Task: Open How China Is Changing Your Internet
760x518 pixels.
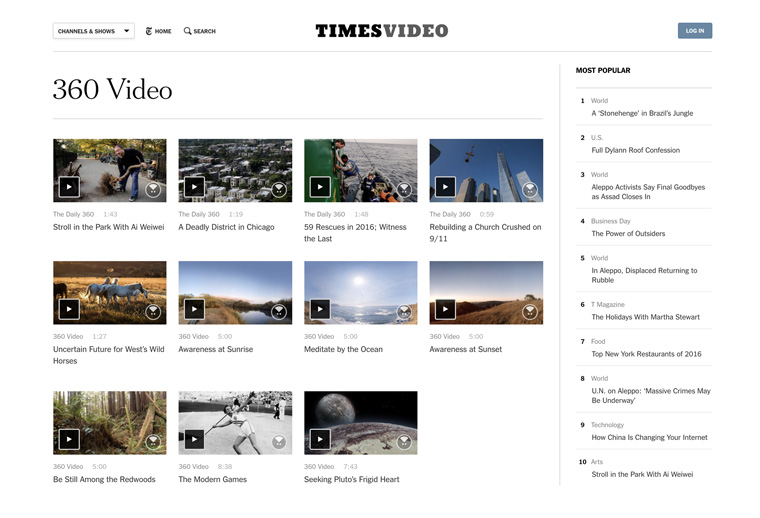Action: click(649, 437)
